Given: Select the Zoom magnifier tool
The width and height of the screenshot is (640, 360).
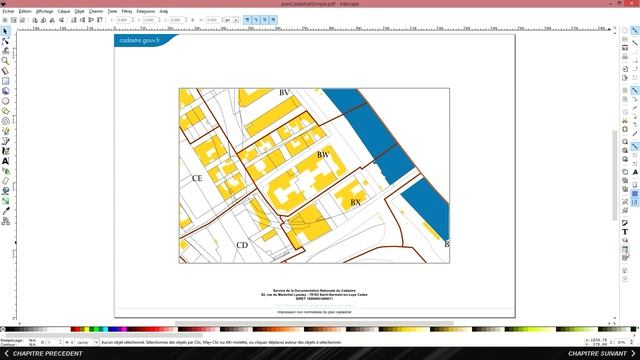Looking at the screenshot, I should click(5, 61).
